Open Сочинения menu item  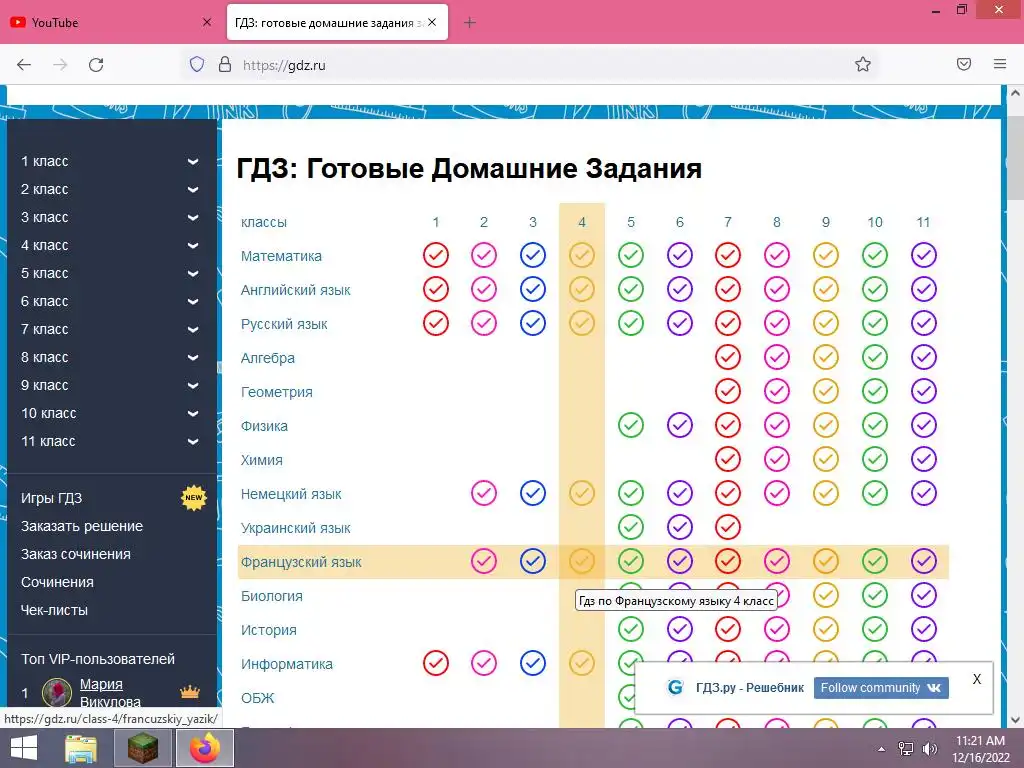pos(57,583)
